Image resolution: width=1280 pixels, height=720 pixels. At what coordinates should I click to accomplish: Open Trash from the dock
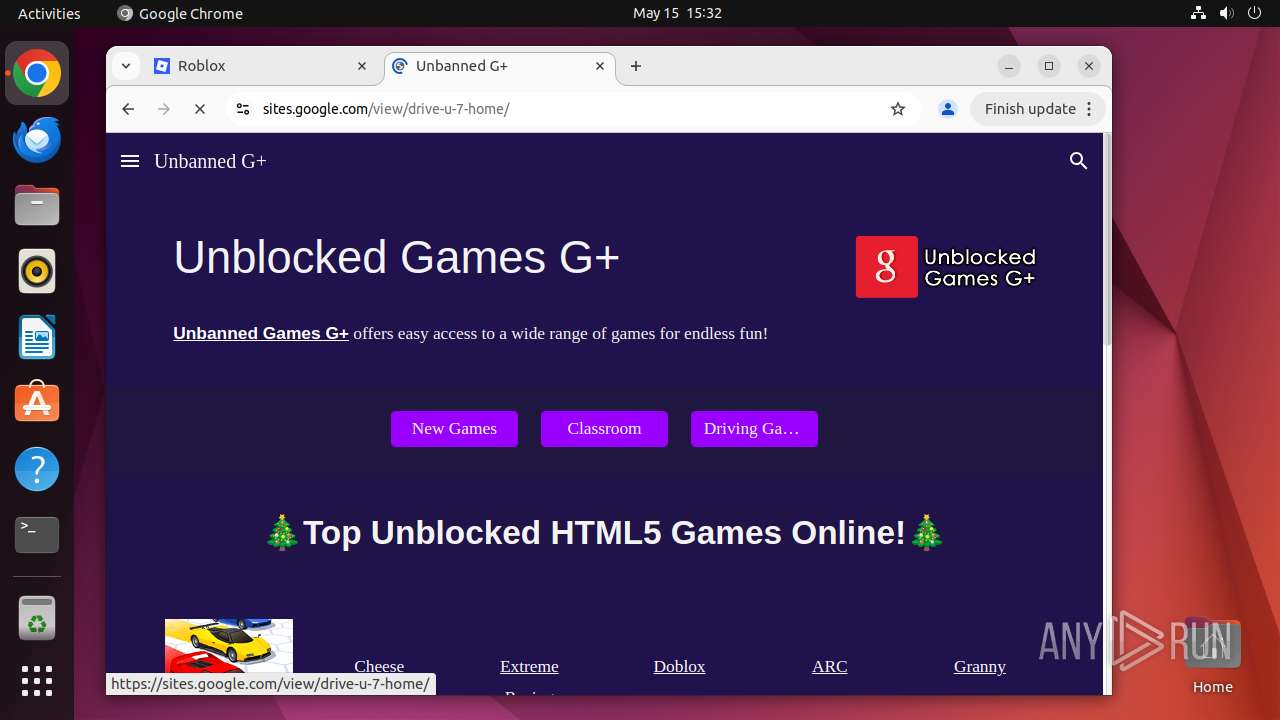pos(37,618)
